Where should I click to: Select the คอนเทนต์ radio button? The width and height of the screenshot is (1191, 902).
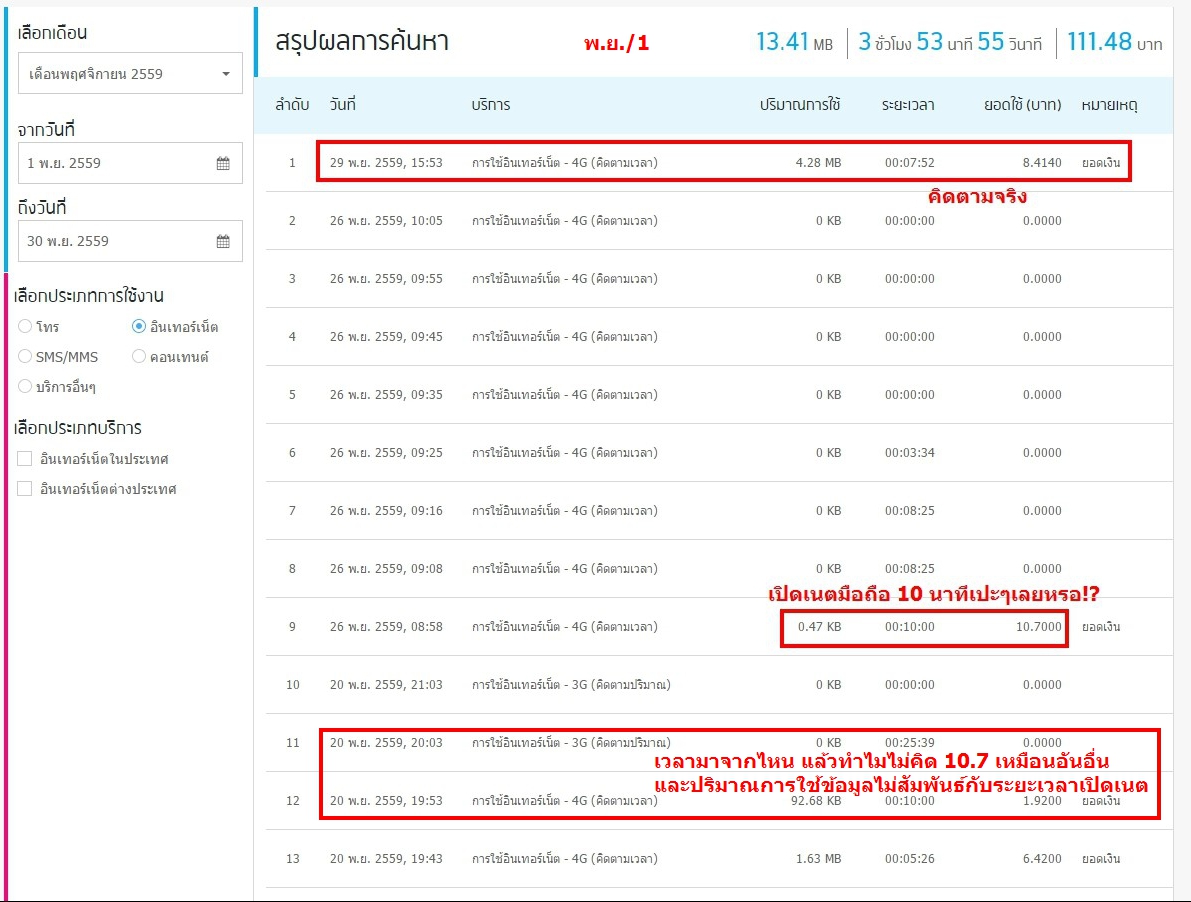click(139, 356)
